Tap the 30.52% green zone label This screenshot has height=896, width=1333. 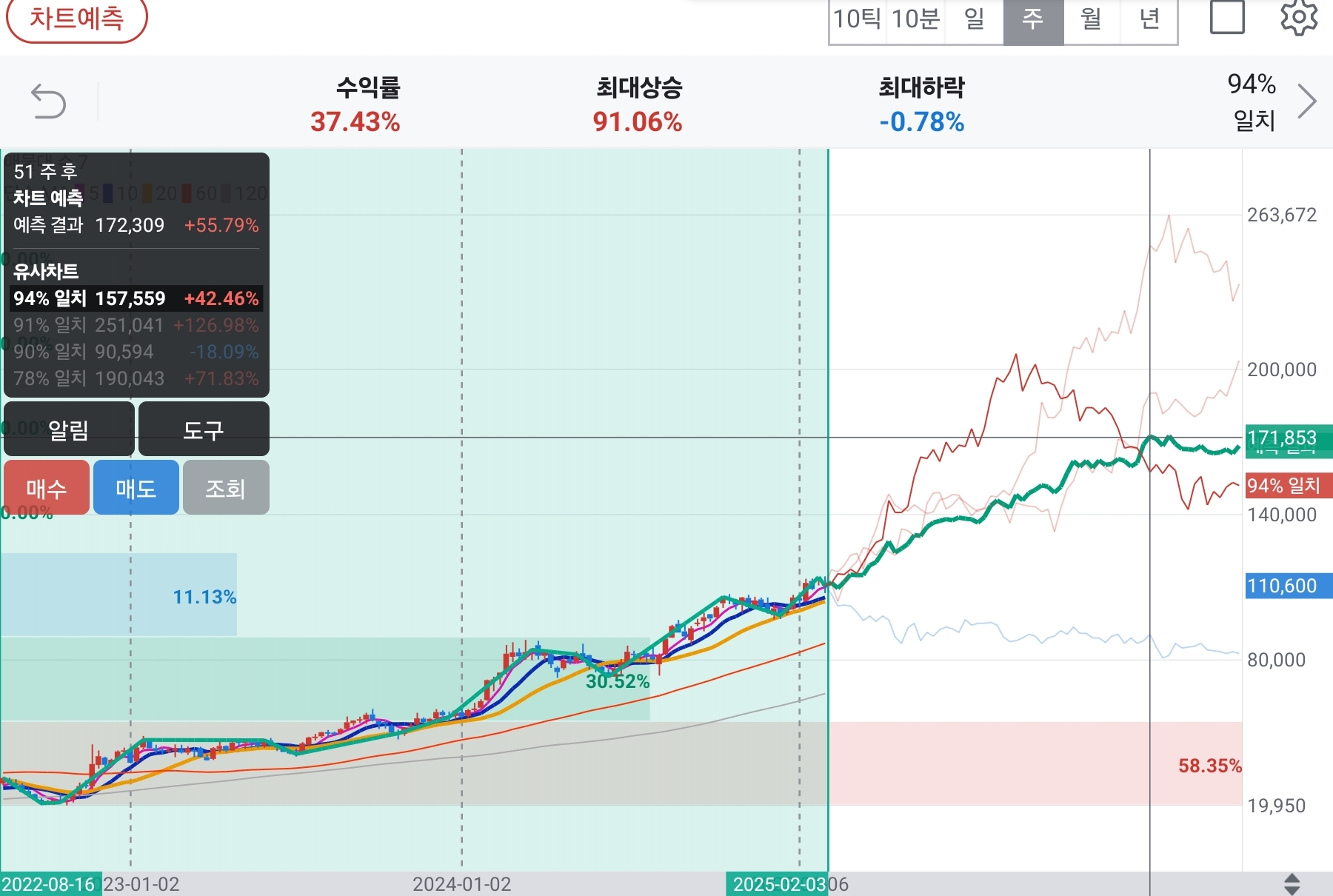[x=618, y=681]
